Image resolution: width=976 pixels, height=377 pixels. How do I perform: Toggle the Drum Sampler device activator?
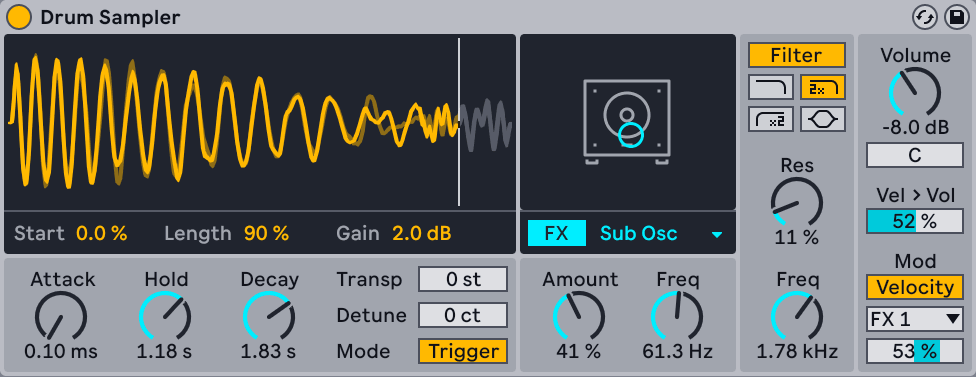click(x=19, y=17)
